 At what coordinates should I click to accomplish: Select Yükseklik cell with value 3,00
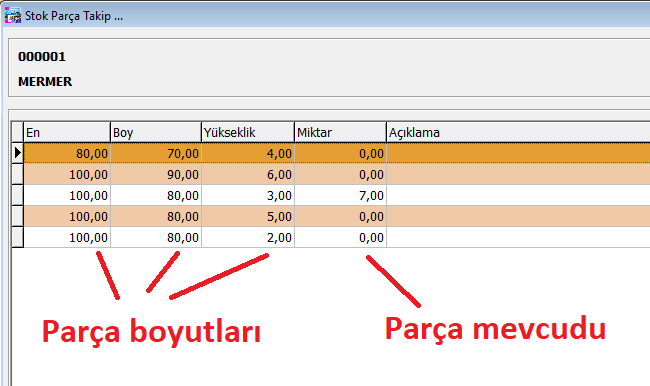248,195
